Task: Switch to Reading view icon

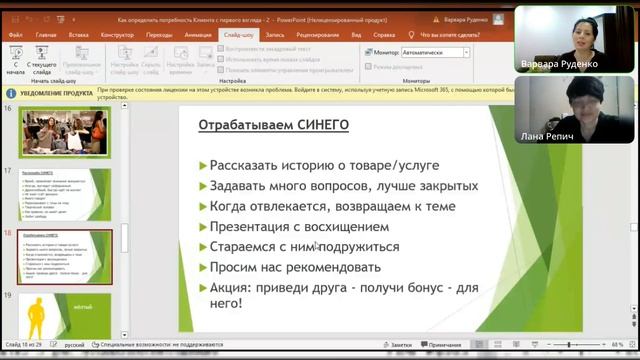Action: [516, 345]
